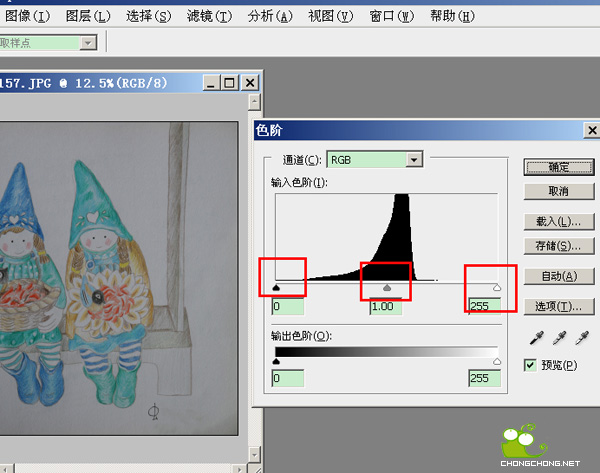600x473 pixels.
Task: Open the 视图 menu
Action: click(x=331, y=16)
